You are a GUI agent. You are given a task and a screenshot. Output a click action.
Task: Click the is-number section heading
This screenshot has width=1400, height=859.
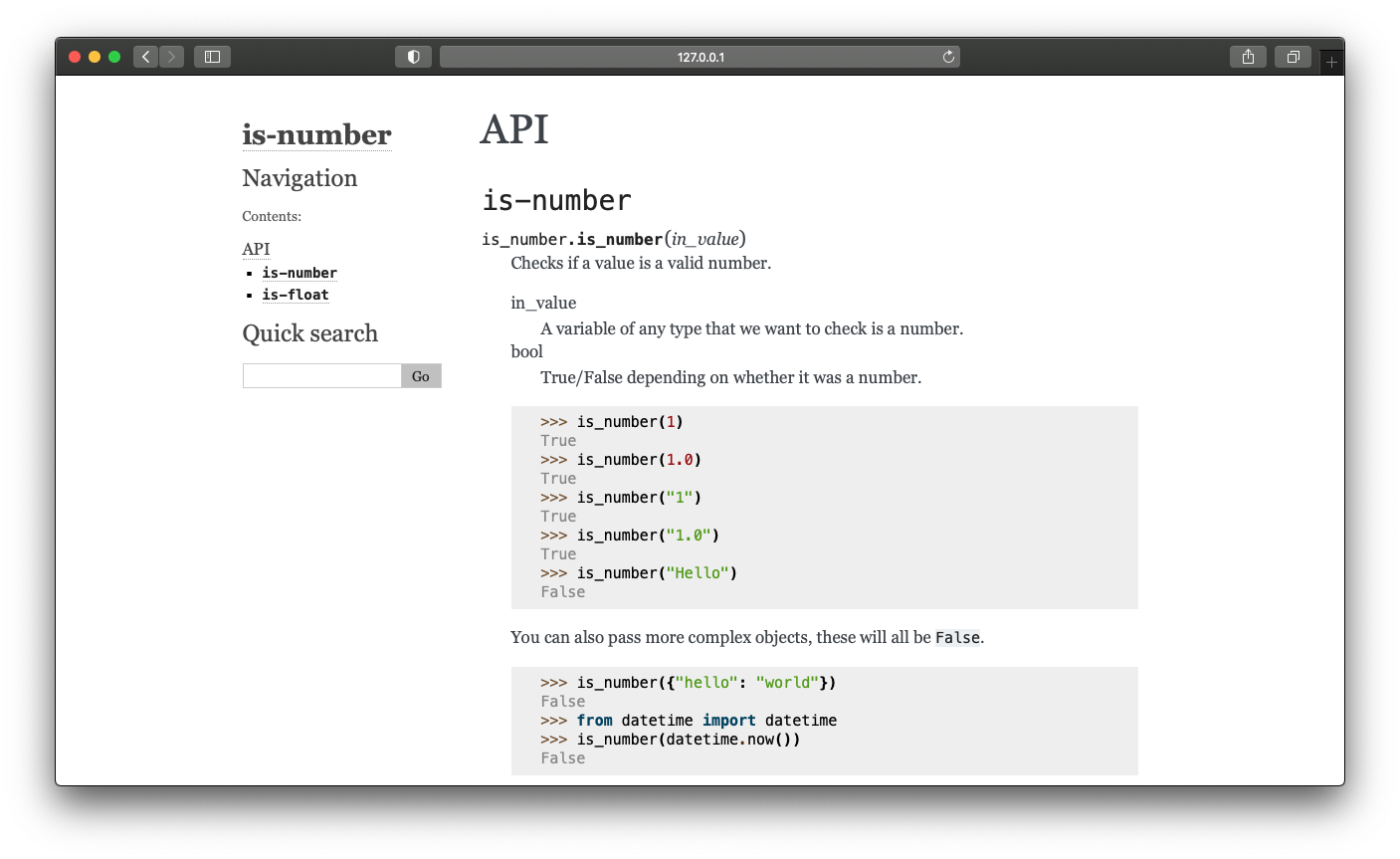[x=555, y=200]
